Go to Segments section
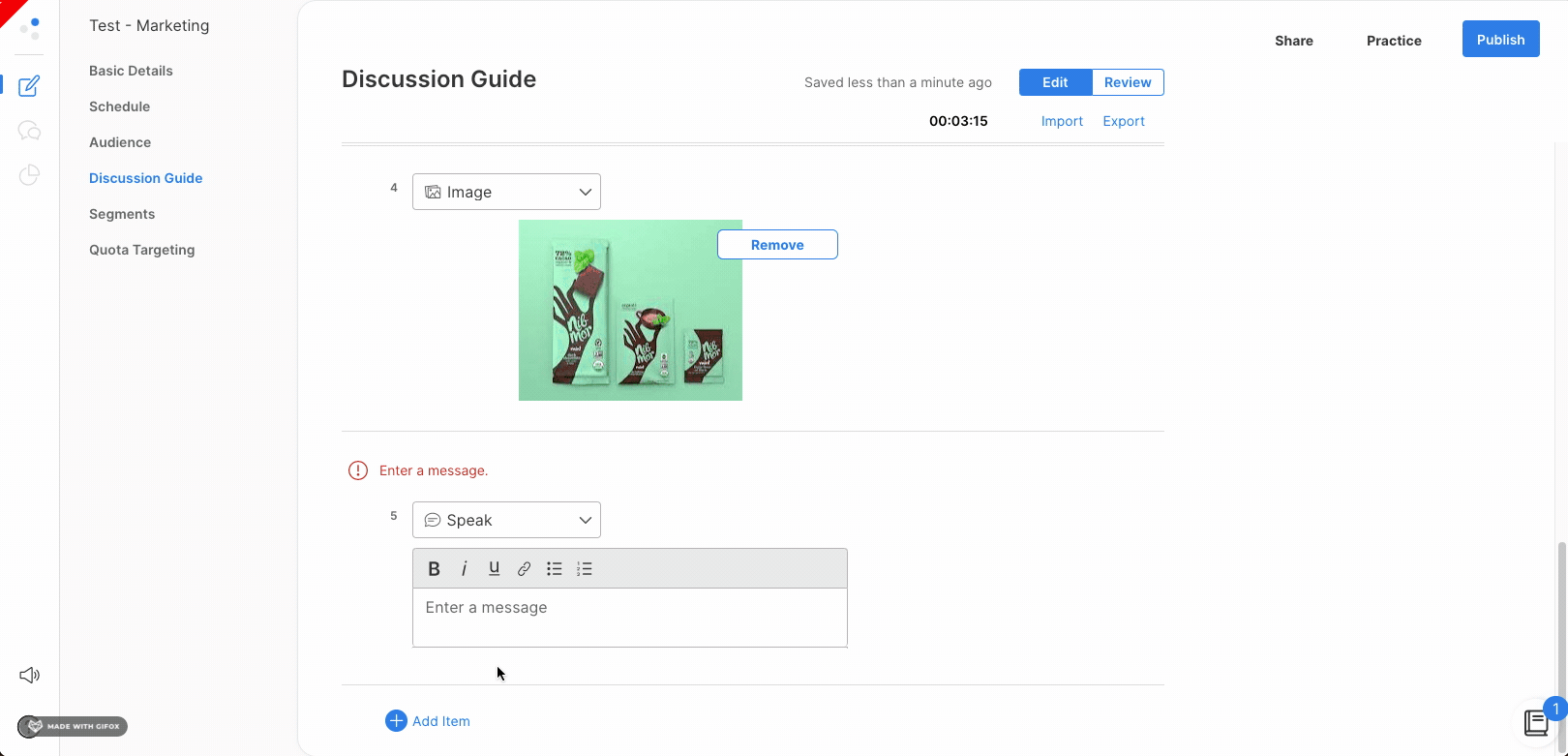The image size is (1568, 756). click(122, 214)
